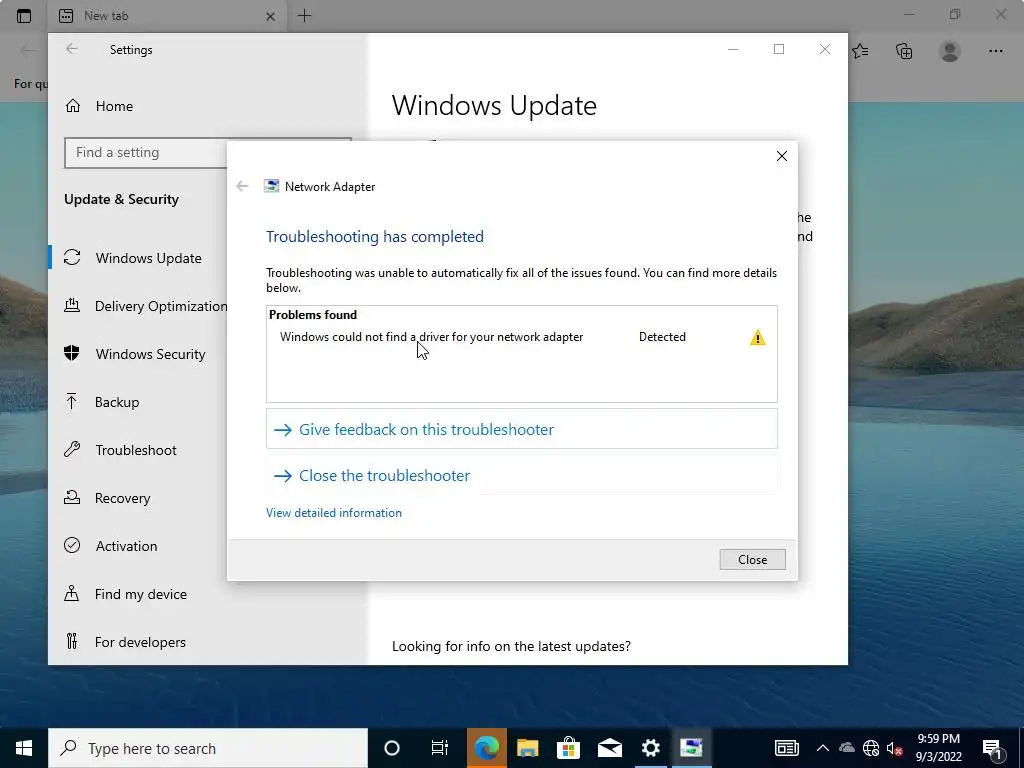The height and width of the screenshot is (768, 1024).
Task: Click the Windows Update sync icon
Action: click(x=72, y=258)
